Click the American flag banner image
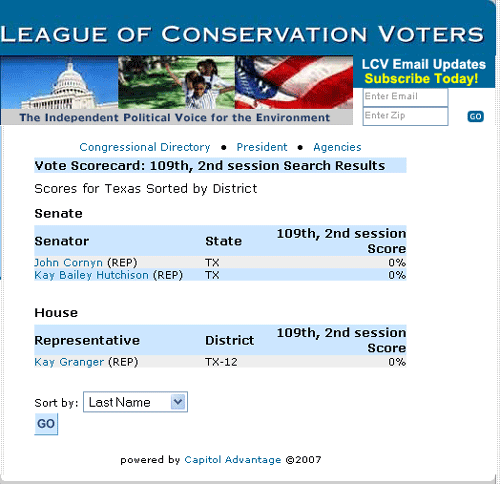The height and width of the screenshot is (484, 500). point(294,82)
